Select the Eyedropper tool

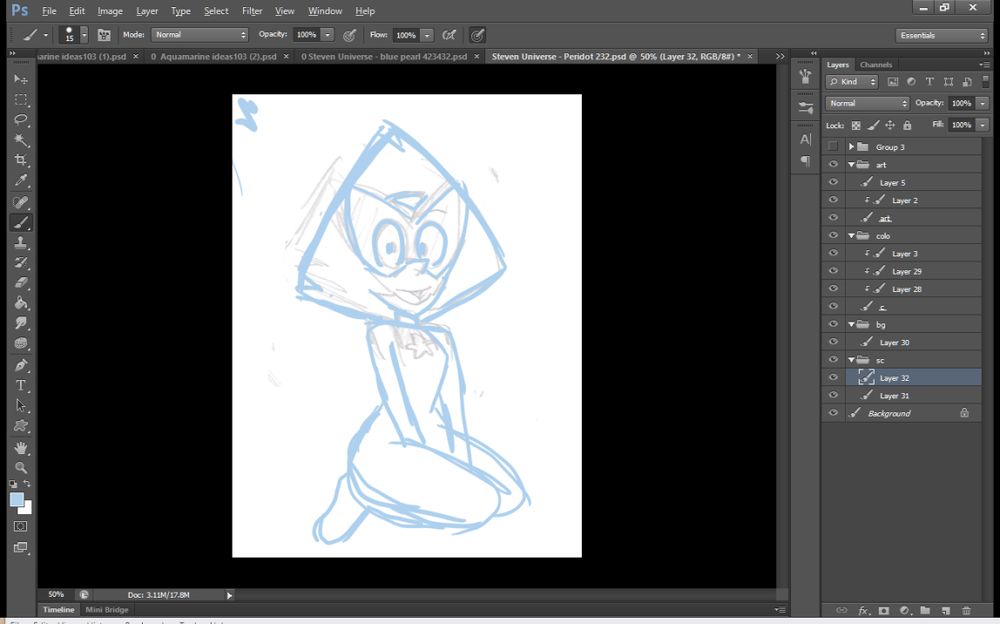point(21,181)
